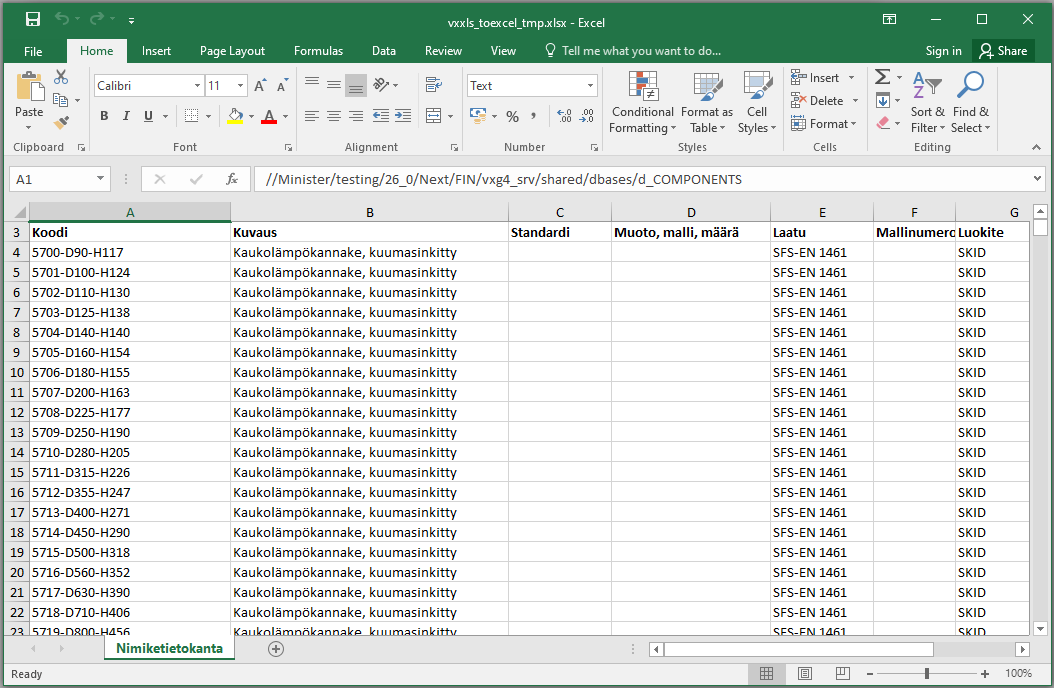Viewport: 1054px width, 688px height.
Task: Click the Save icon in title bar
Action: 32,20
